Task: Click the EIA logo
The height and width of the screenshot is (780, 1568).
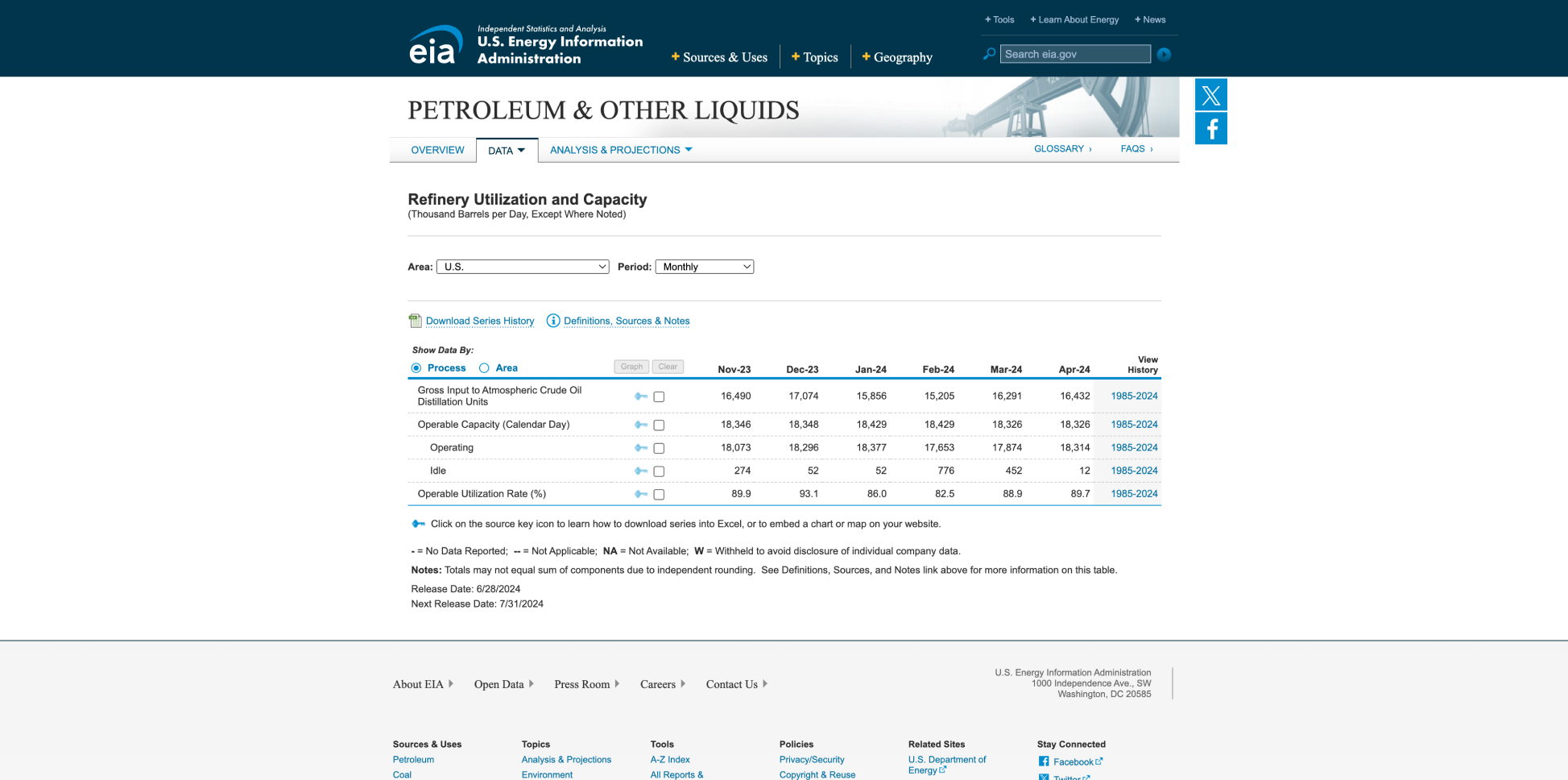Action: pyautogui.click(x=436, y=44)
